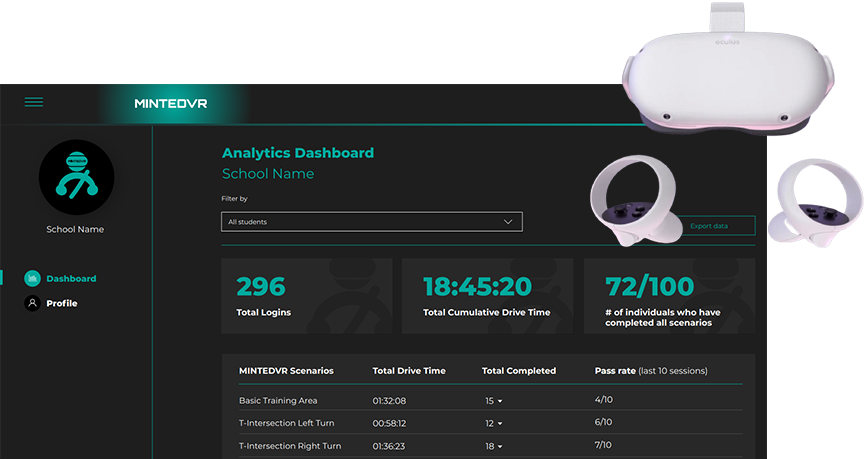
Task: Click the MINTEDVR logo
Action: [x=170, y=104]
